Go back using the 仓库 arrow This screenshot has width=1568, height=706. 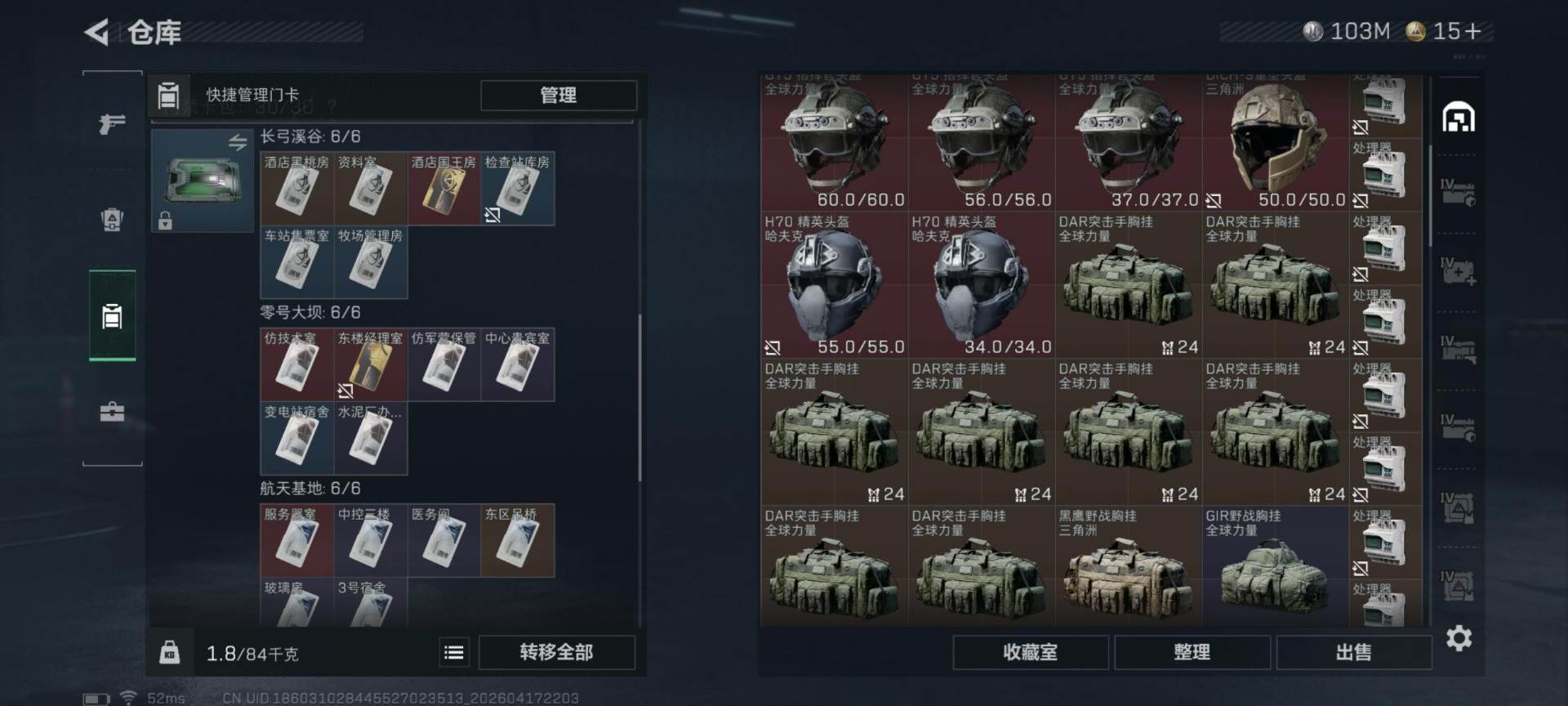97,33
